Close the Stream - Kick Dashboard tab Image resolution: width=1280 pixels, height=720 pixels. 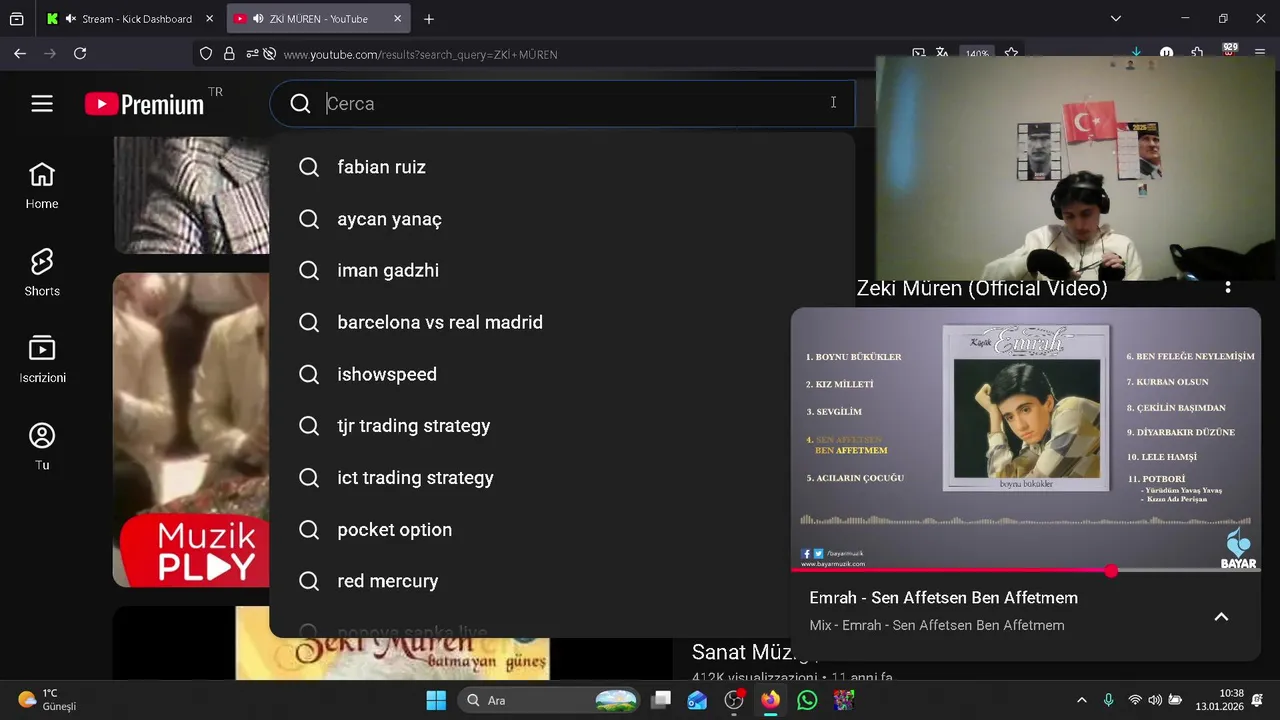click(x=209, y=19)
